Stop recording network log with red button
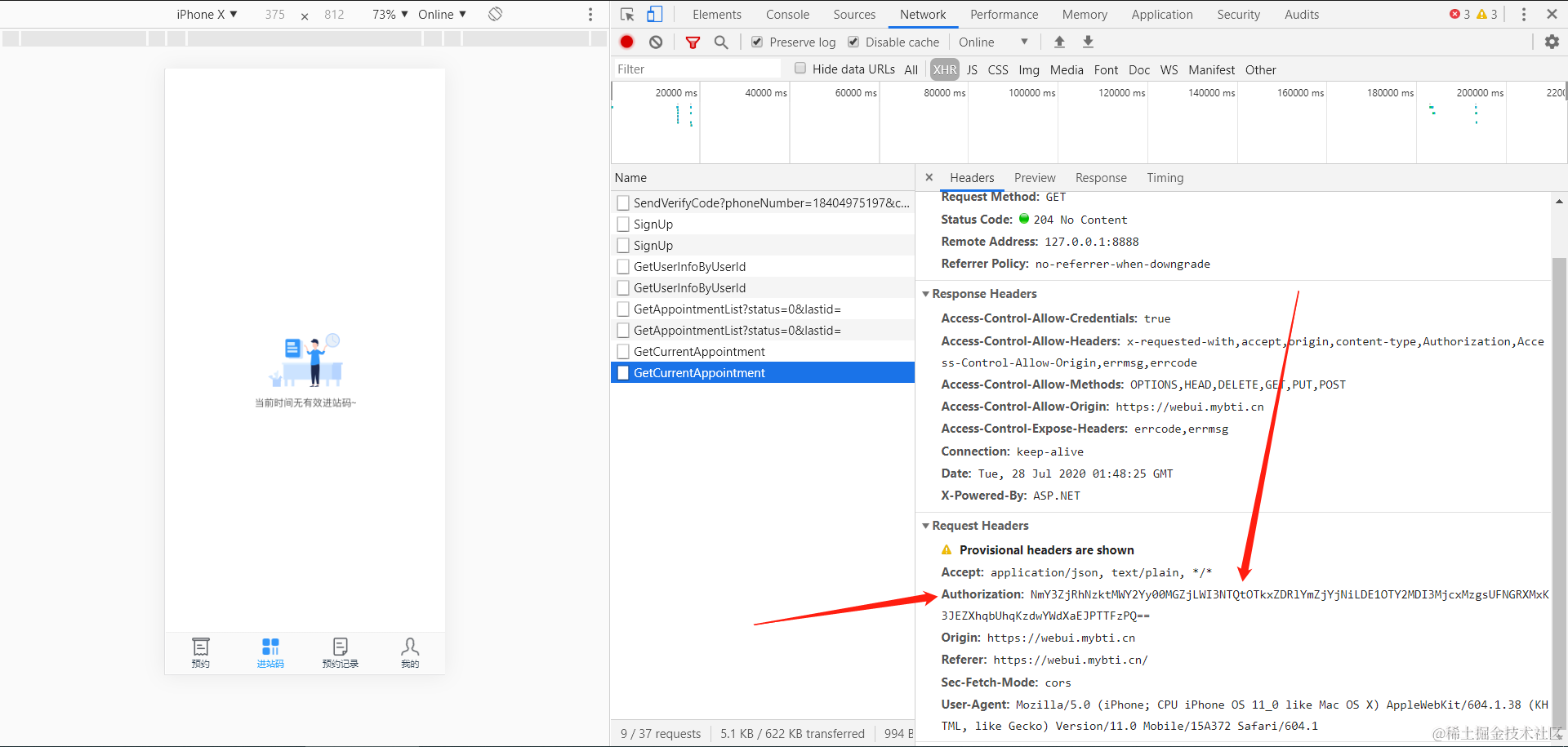Image resolution: width=1568 pixels, height=747 pixels. (626, 42)
